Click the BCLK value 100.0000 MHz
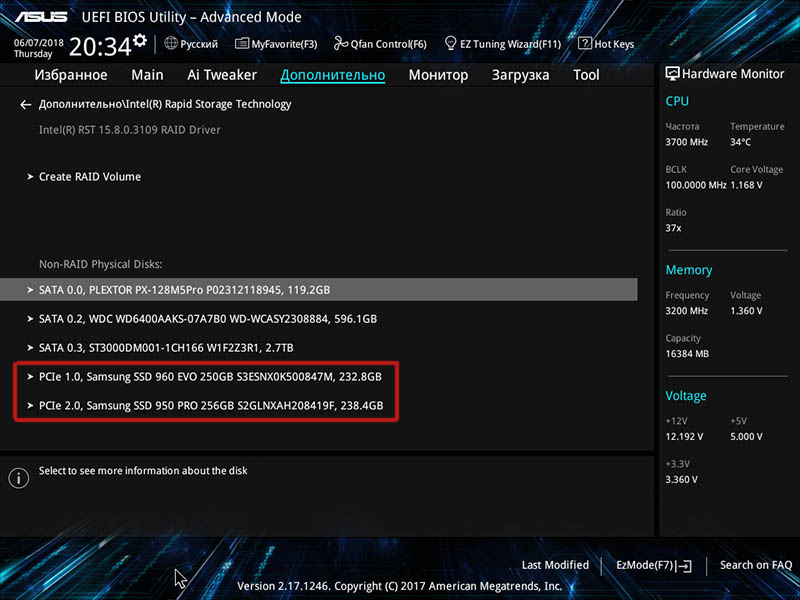Screen dimensions: 800x600 pyautogui.click(x=695, y=185)
